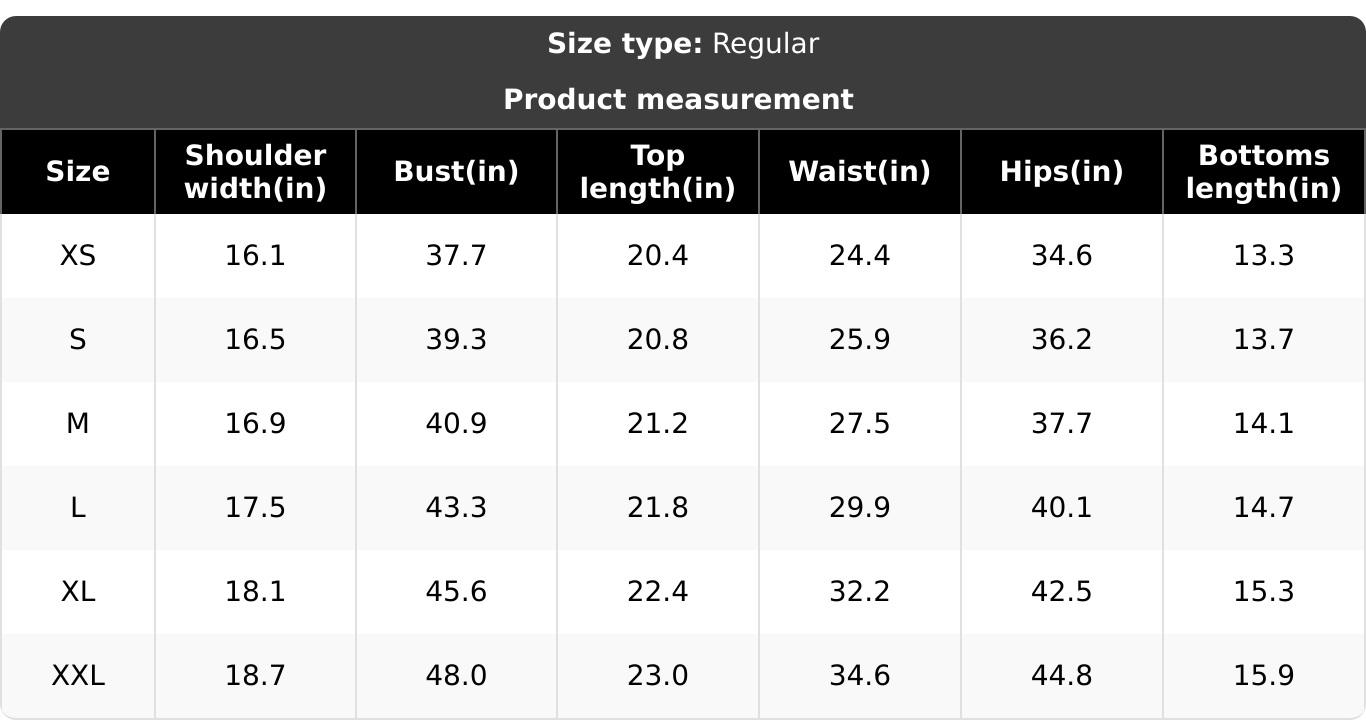Select the L size row label
Screen dimensions: 1366x720
(78, 508)
